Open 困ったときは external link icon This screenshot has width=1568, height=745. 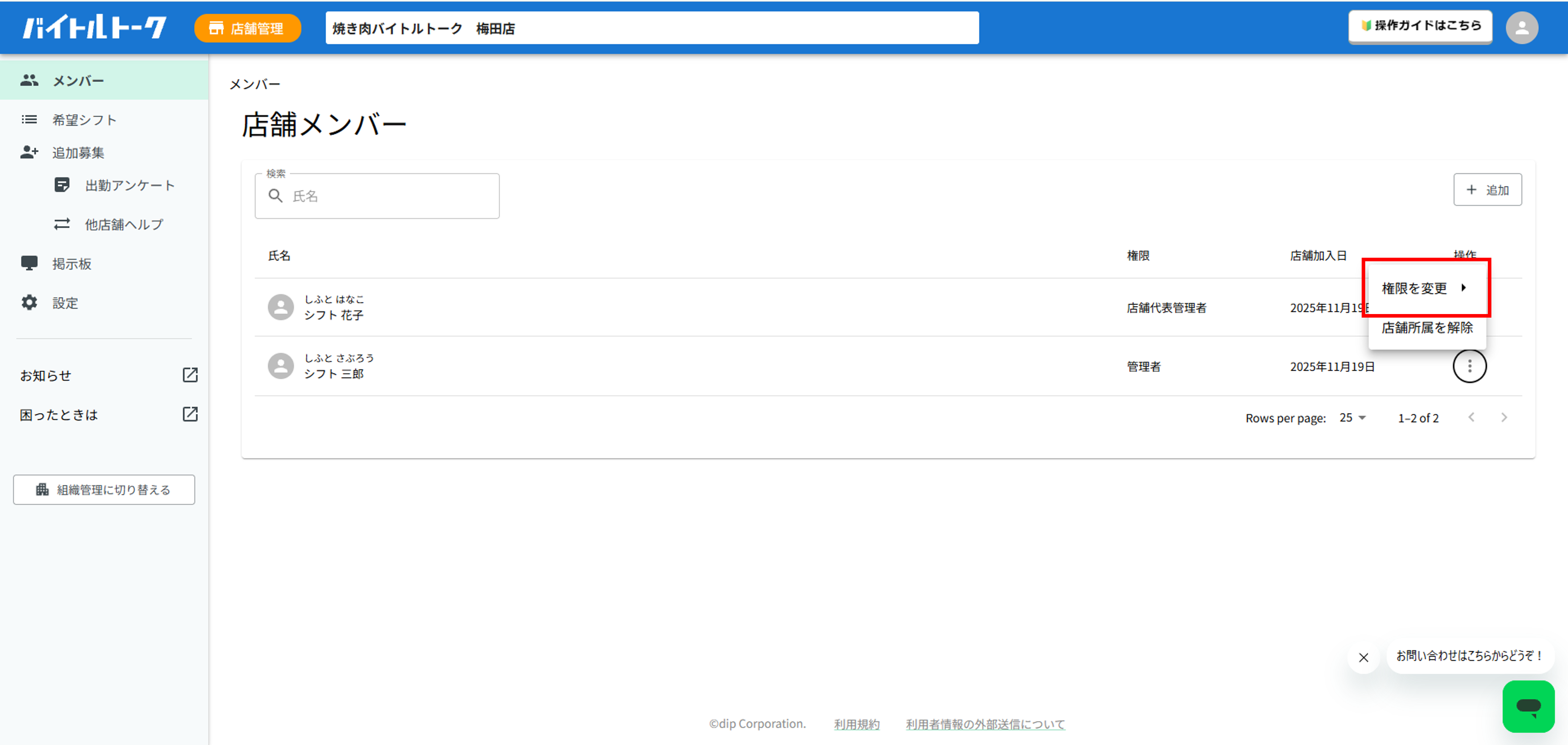(x=190, y=414)
